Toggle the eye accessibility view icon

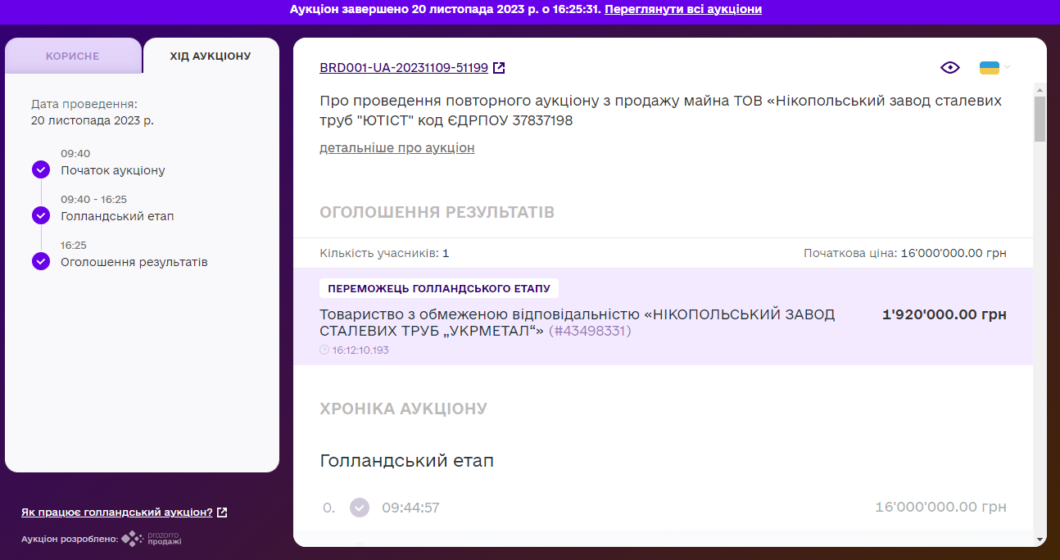tap(950, 68)
